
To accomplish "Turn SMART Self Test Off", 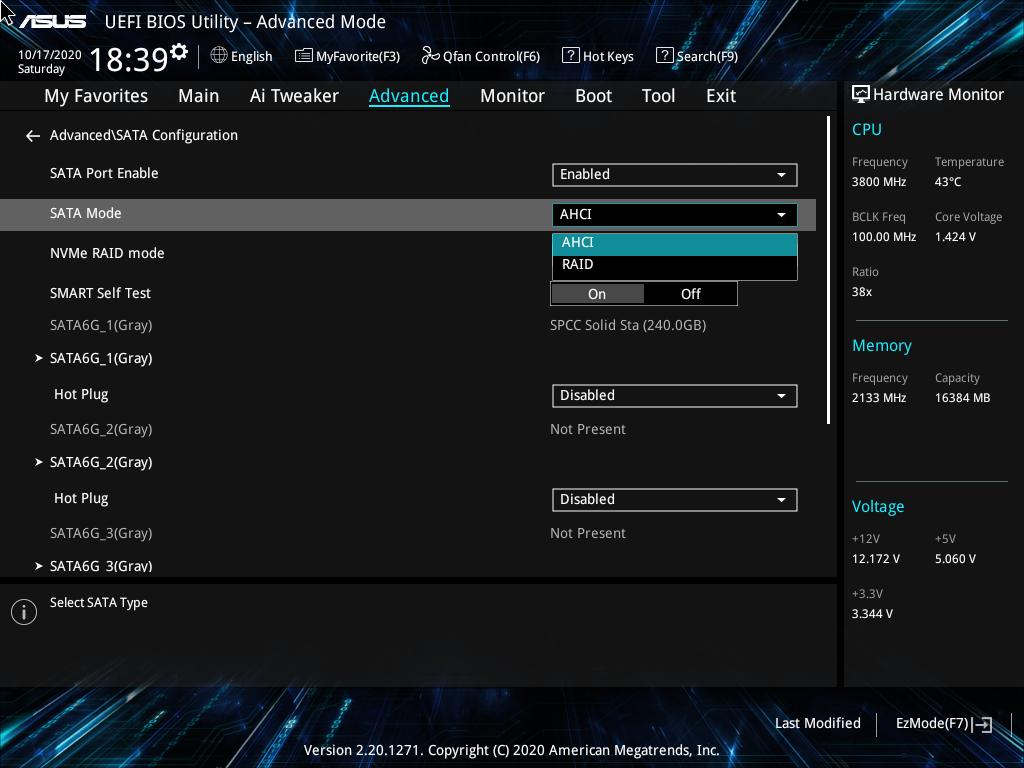I will point(690,294).
